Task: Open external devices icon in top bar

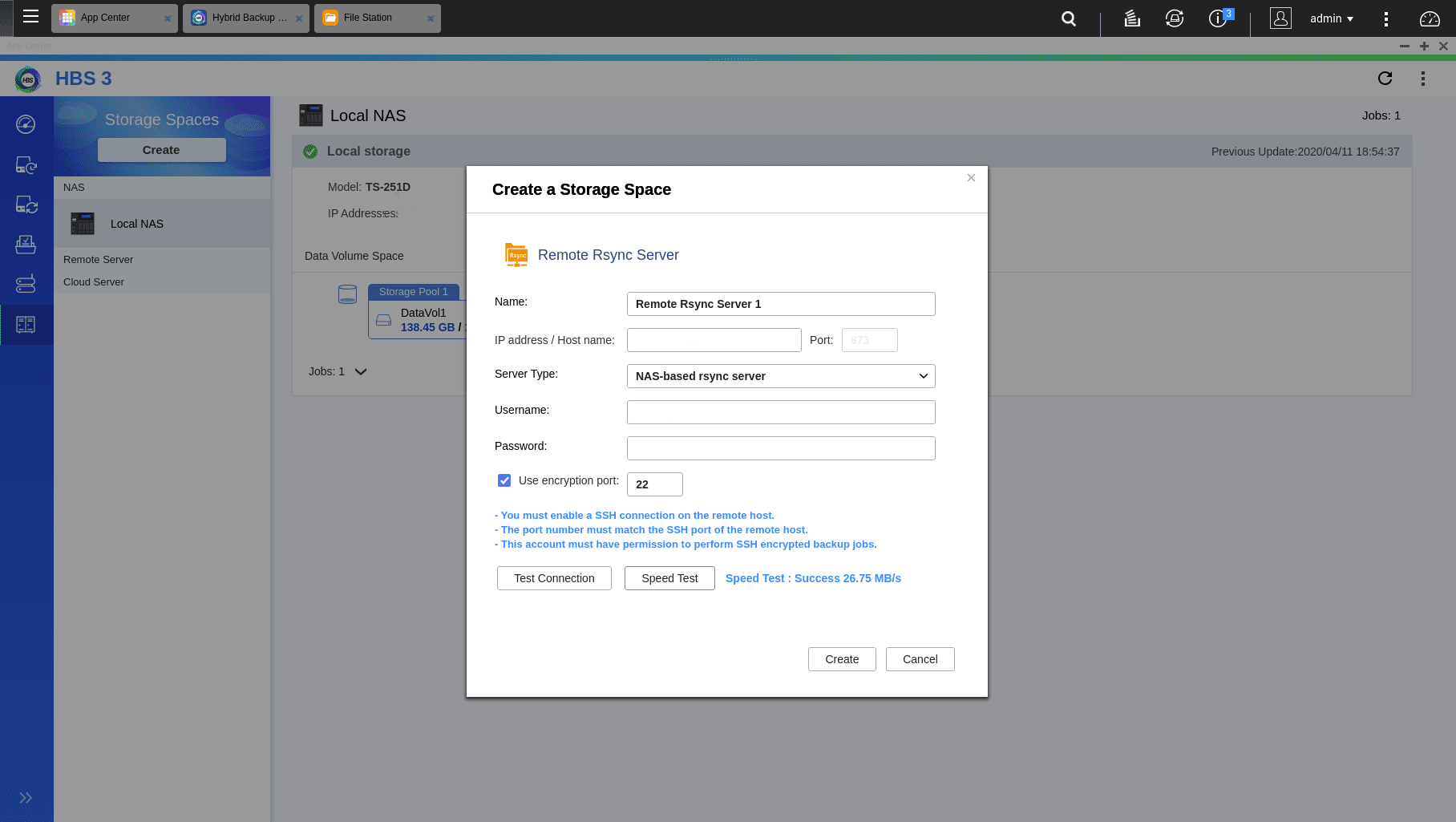Action: [1175, 18]
